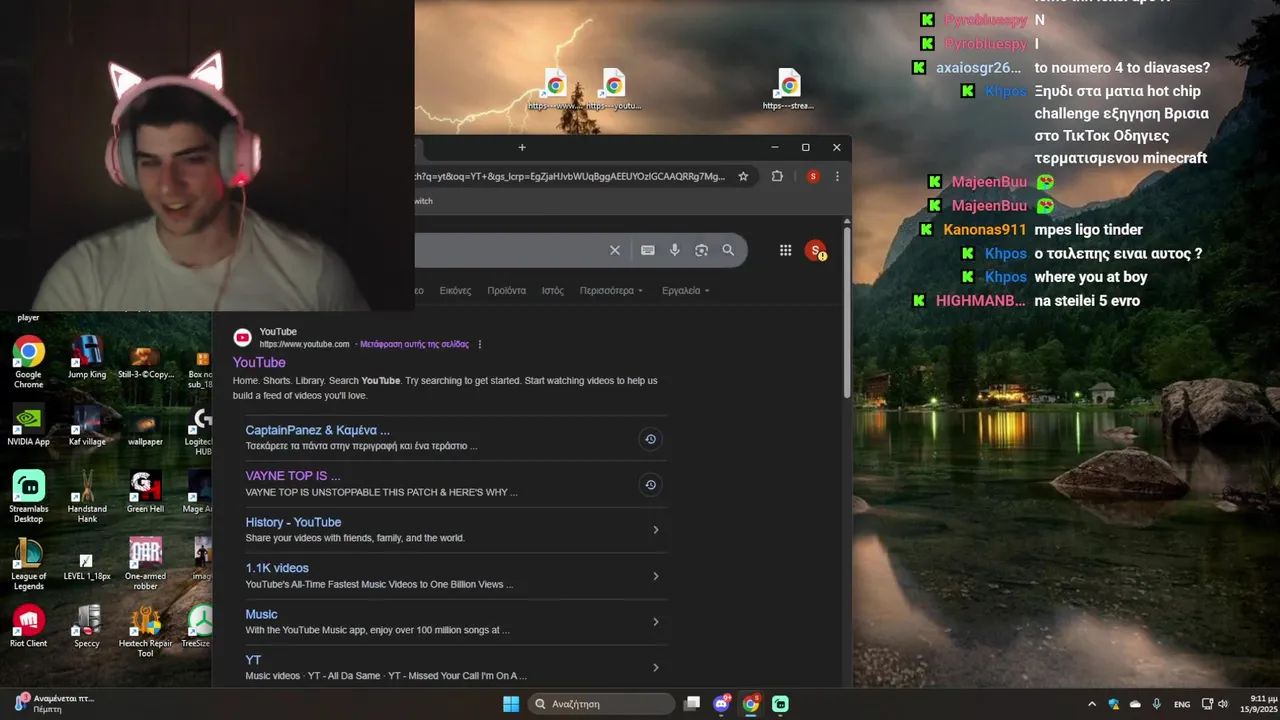Image resolution: width=1280 pixels, height=720 pixels.
Task: Search by image with Google Lens icon
Action: 701,250
